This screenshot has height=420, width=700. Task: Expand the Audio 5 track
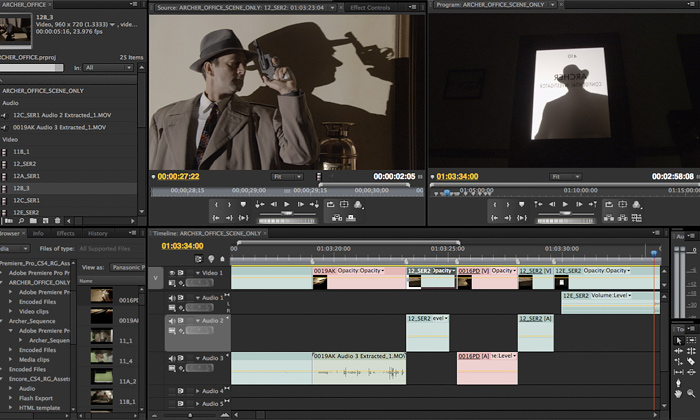pos(198,403)
